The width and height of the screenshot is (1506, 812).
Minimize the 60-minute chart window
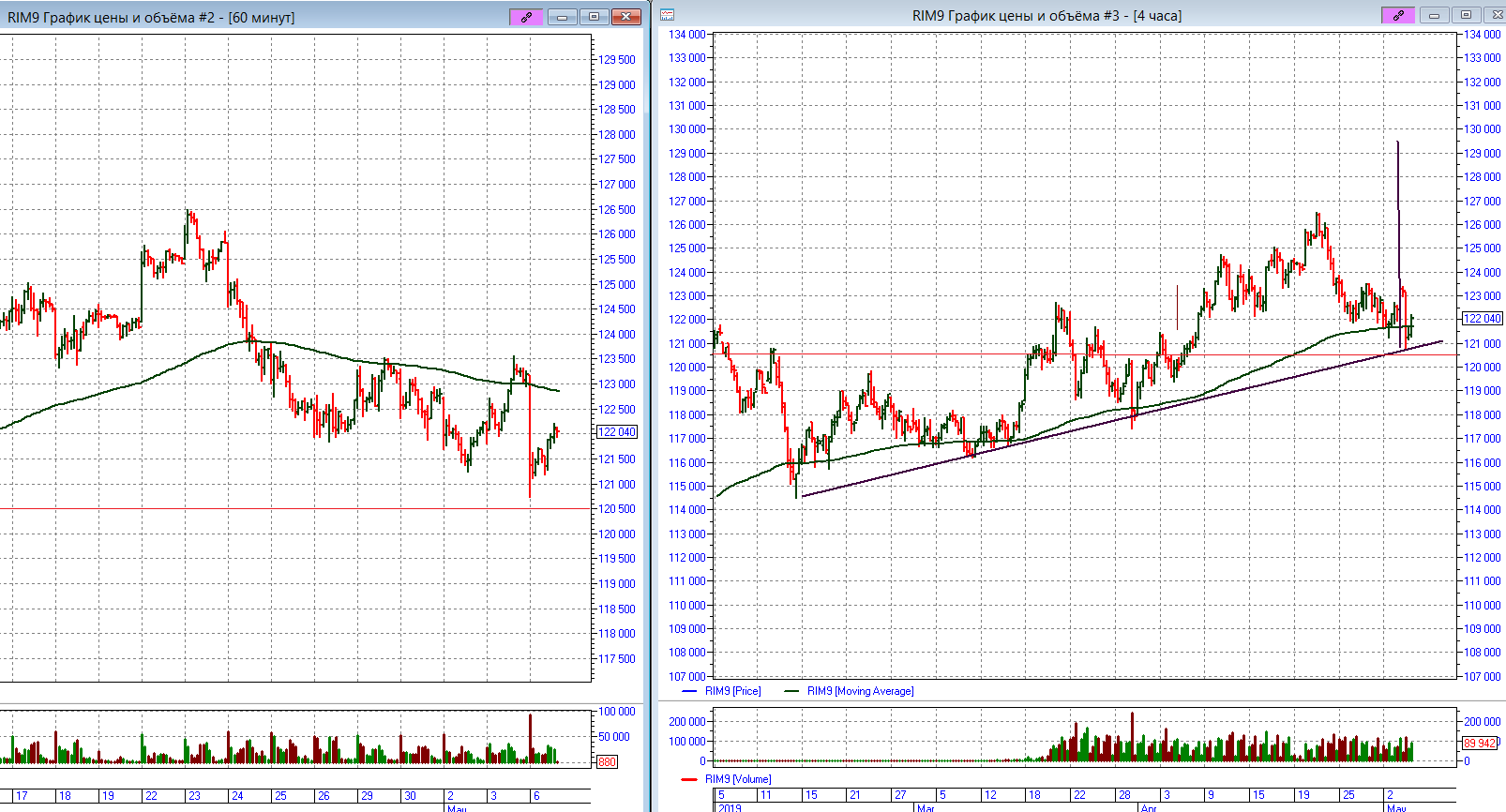pyautogui.click(x=562, y=17)
